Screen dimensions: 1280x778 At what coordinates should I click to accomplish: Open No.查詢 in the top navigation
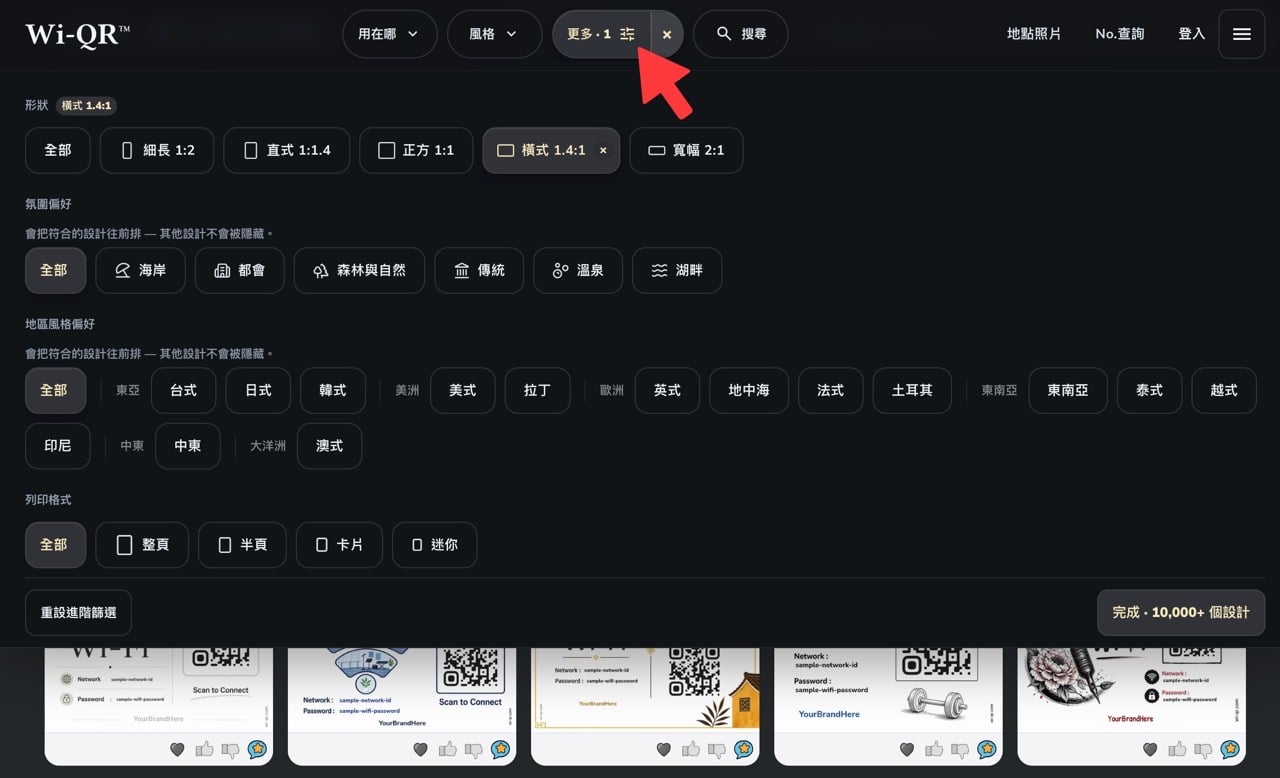point(1120,34)
